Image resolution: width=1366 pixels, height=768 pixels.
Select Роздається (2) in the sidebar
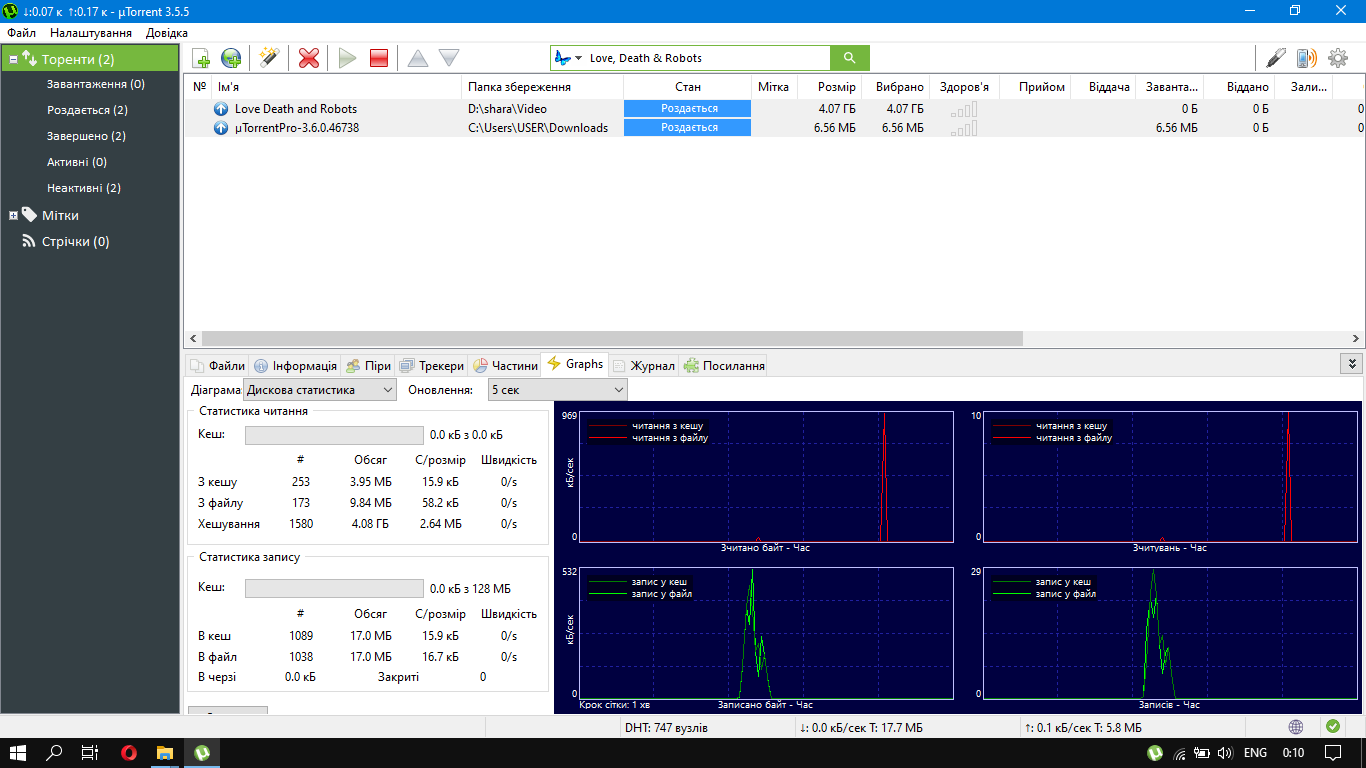pyautogui.click(x=87, y=110)
